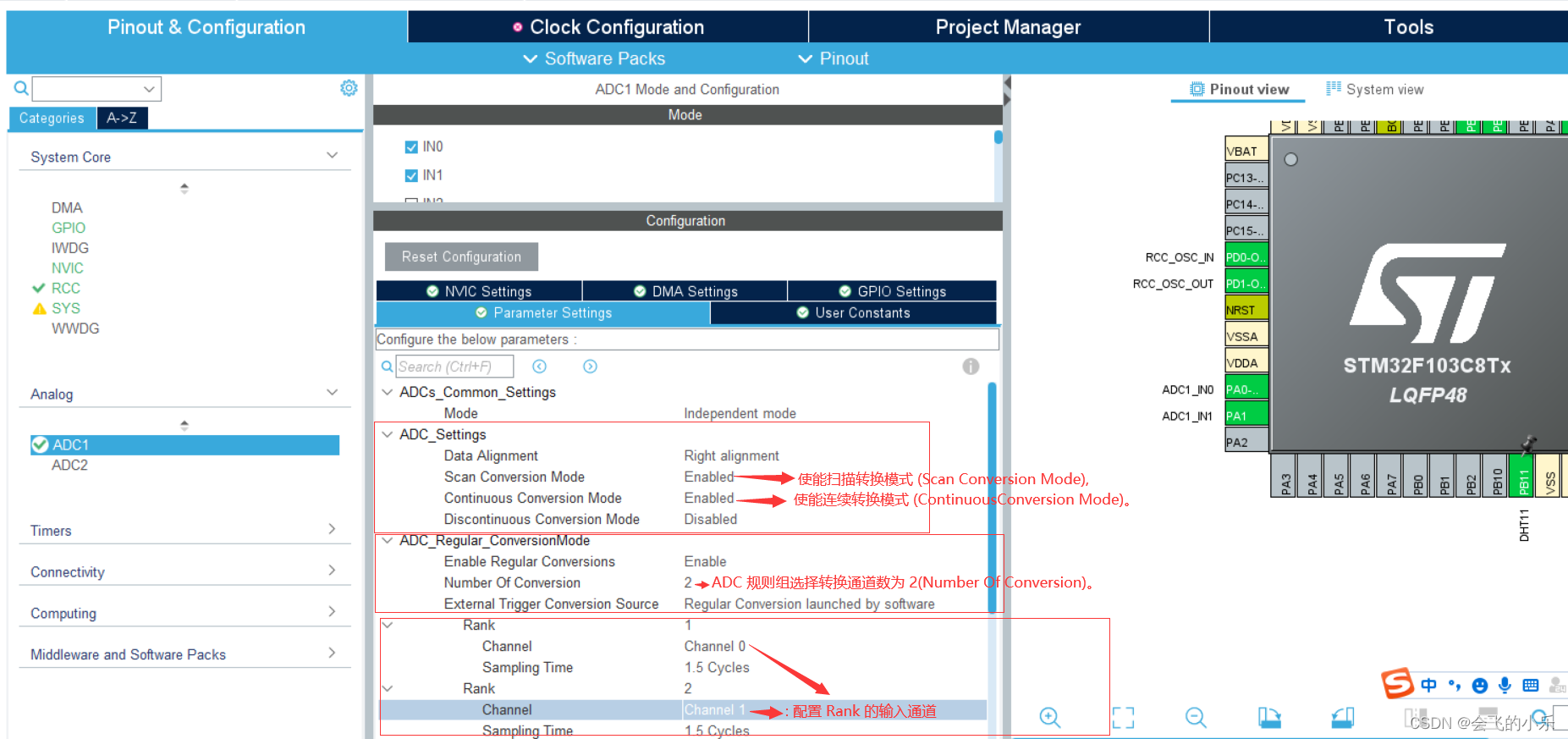Click the Sogou emoji face icon
This screenshot has height=739, width=1568.
click(x=1480, y=685)
